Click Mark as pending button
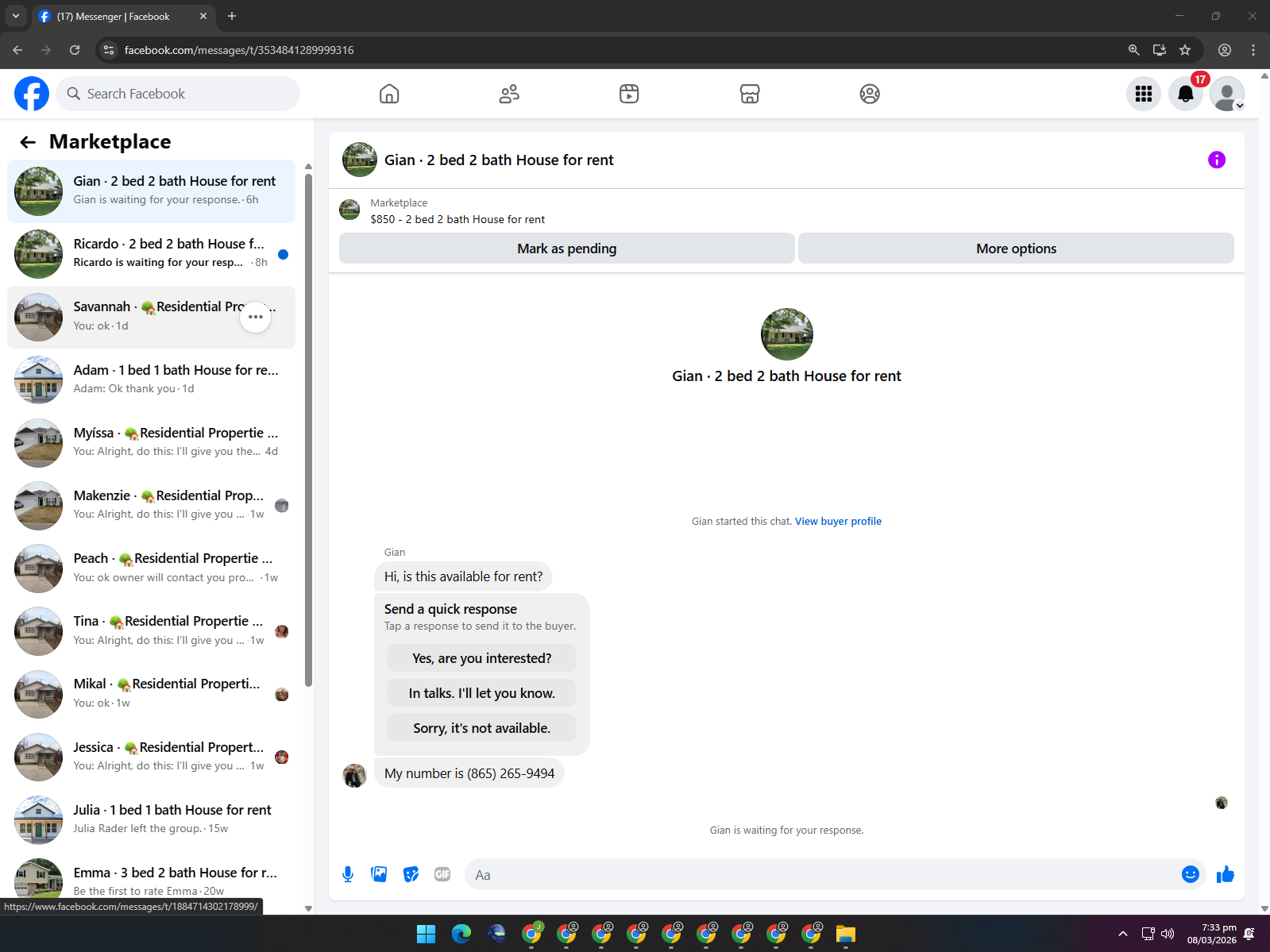 point(567,249)
